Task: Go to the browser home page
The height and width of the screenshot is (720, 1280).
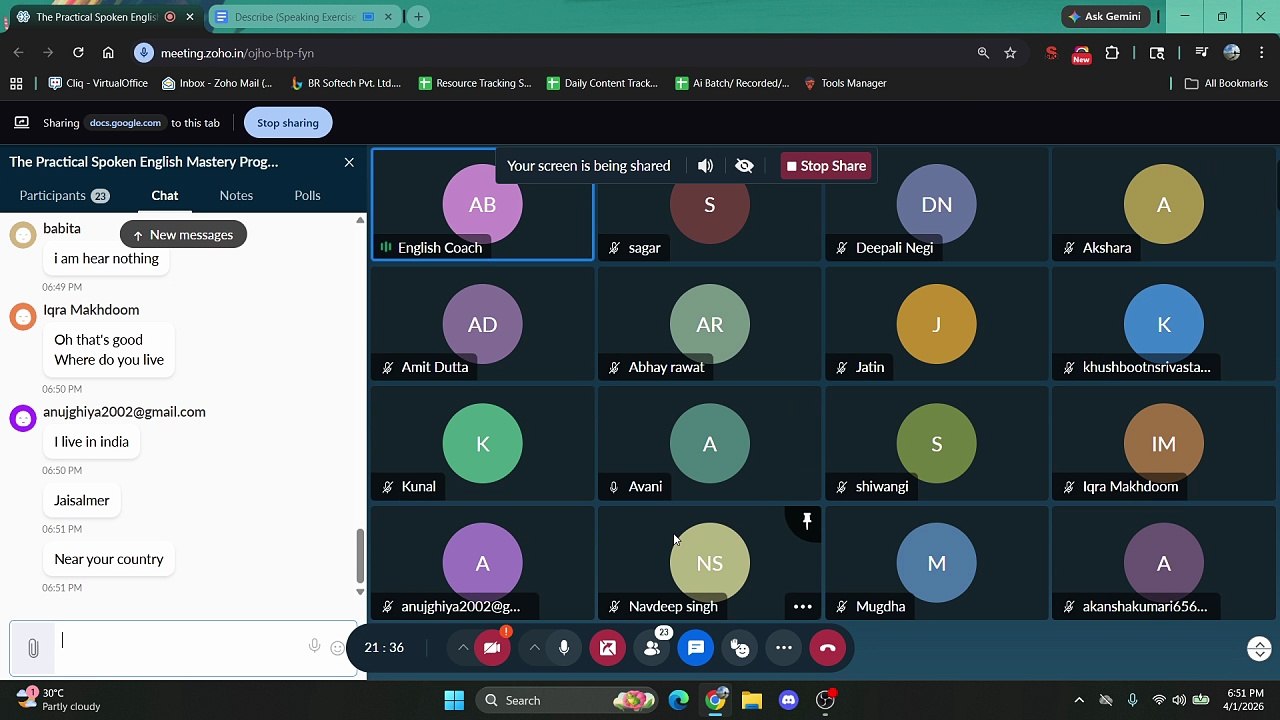Action: tap(108, 53)
